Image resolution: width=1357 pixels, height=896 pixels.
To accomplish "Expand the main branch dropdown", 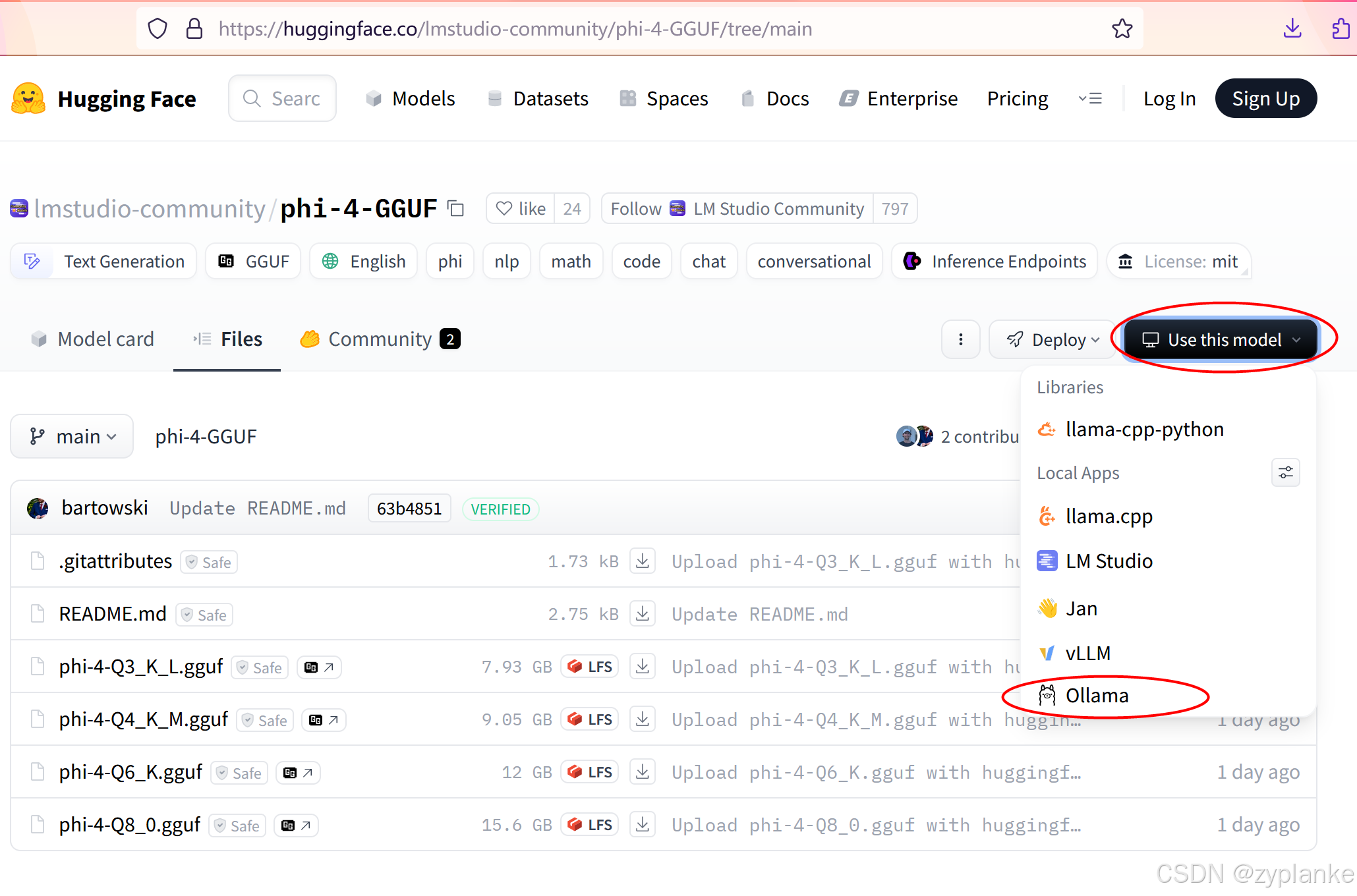I will 72,436.
